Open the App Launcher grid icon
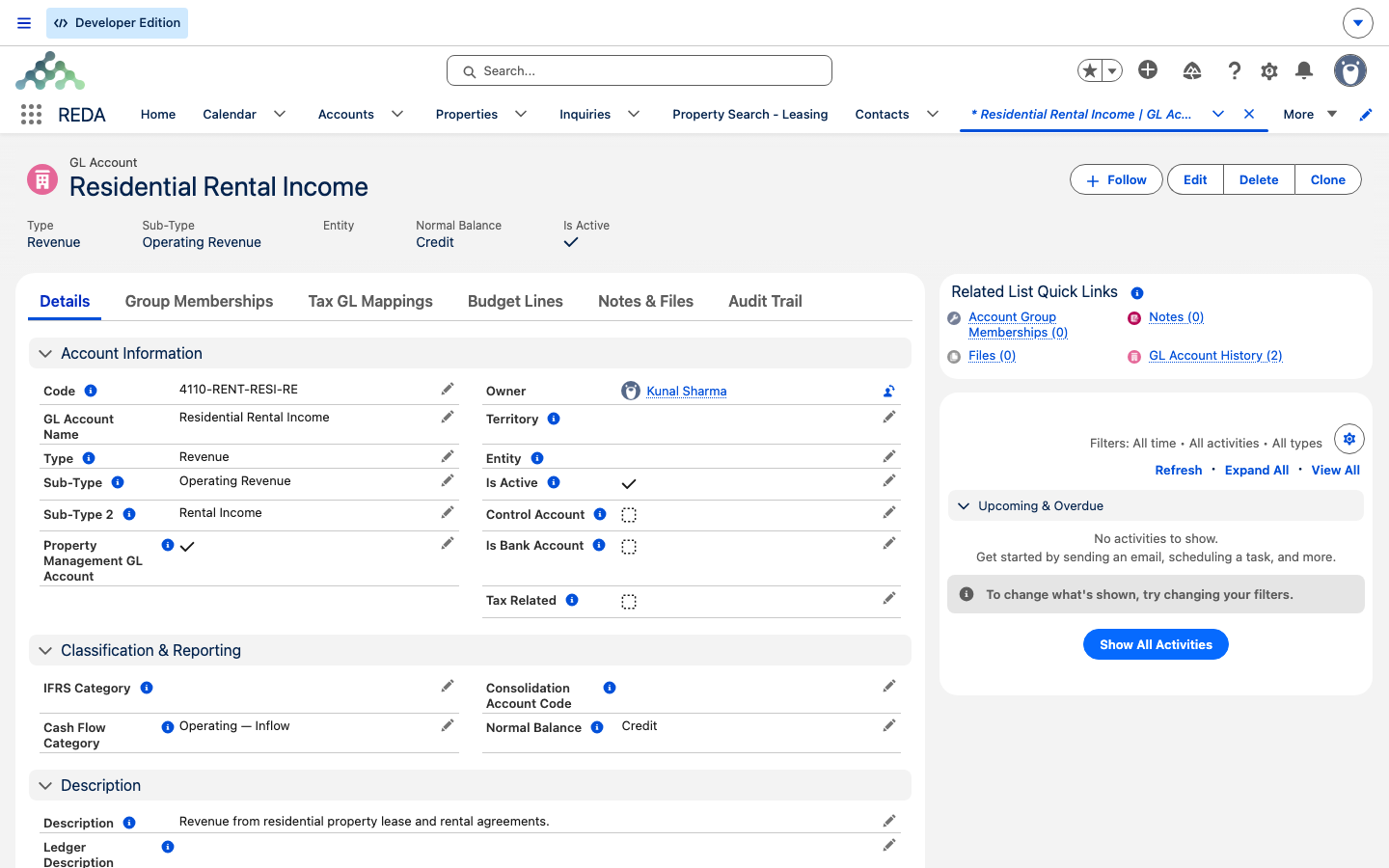 31,114
